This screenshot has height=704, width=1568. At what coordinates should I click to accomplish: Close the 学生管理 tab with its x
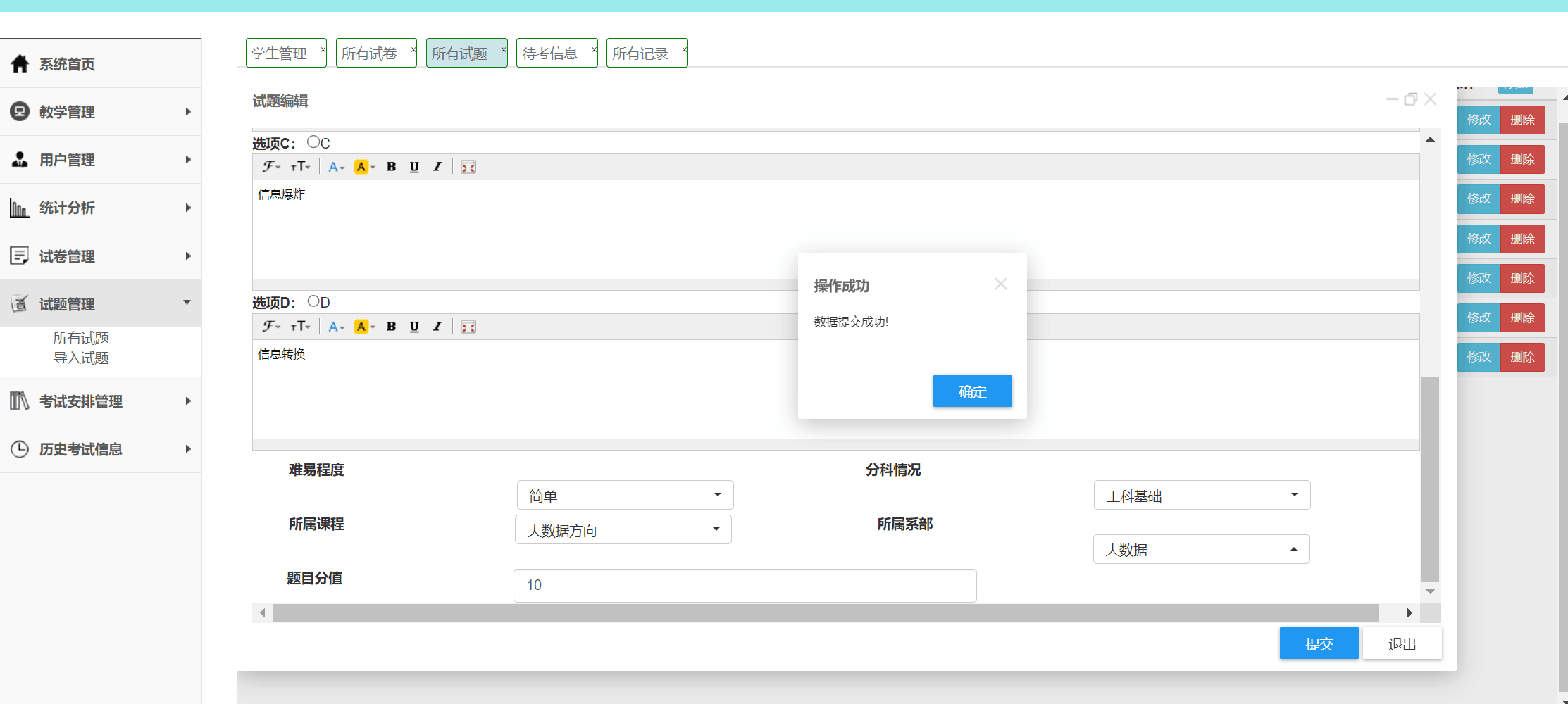(323, 49)
